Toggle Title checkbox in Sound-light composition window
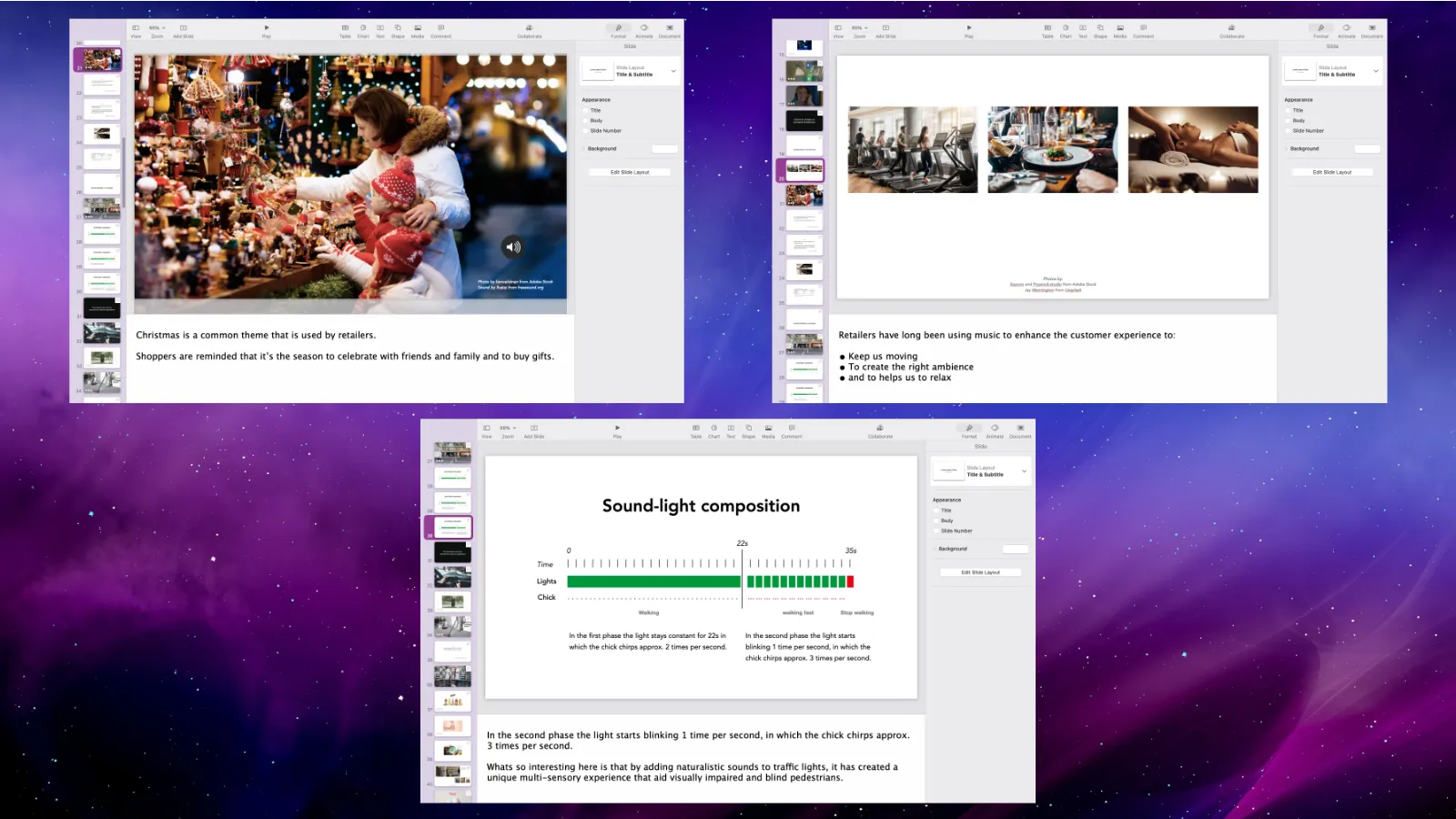Viewport: 1456px width, 819px height. pos(936,511)
